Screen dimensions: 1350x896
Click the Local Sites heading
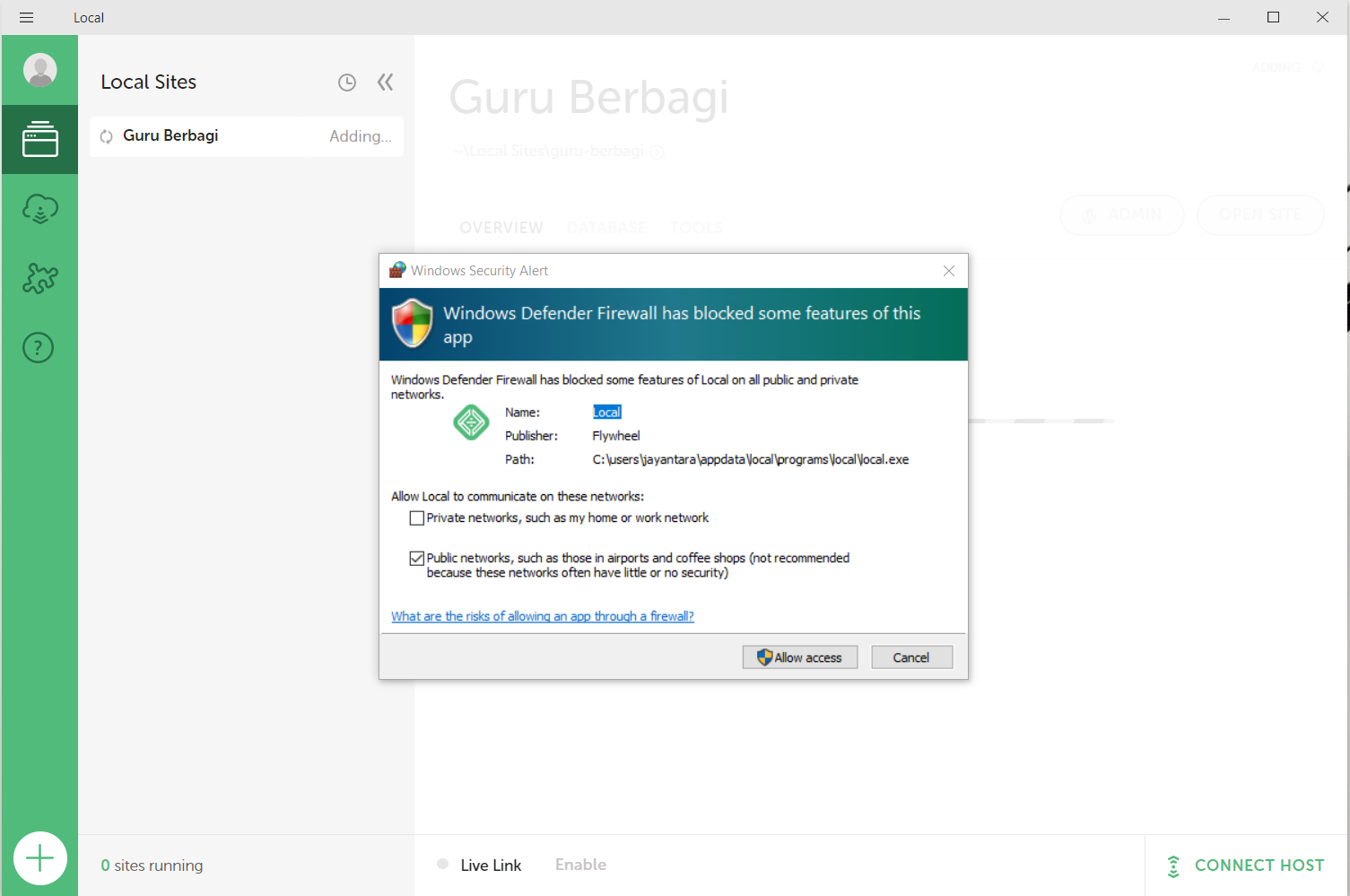(x=149, y=82)
